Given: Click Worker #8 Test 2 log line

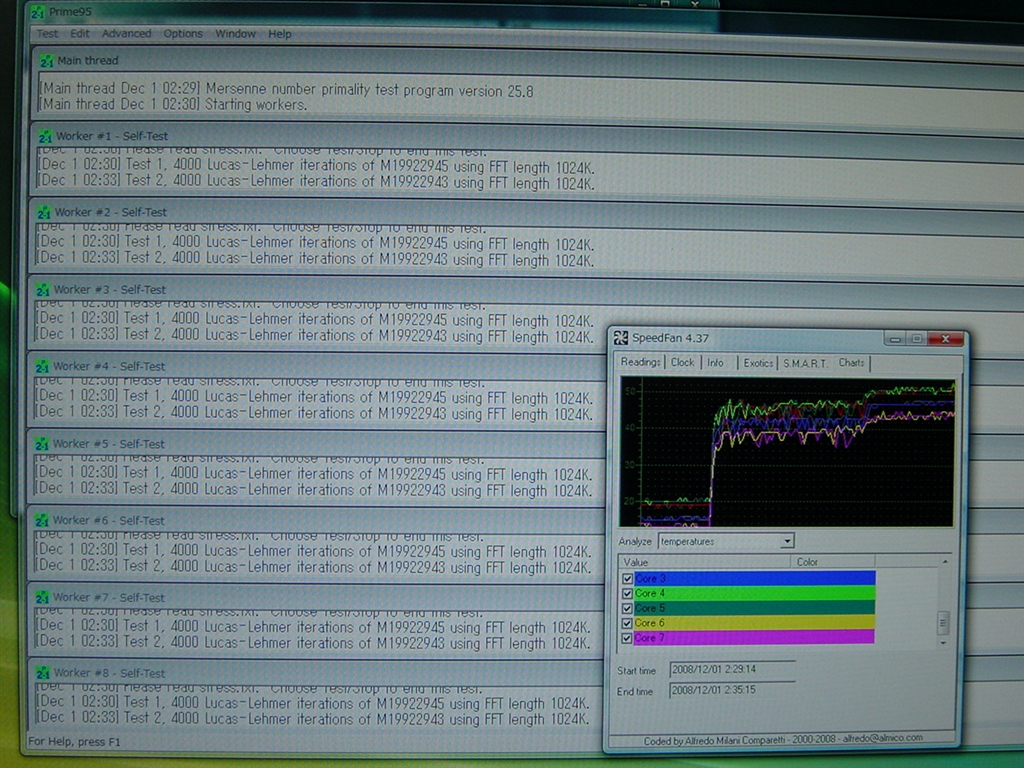Looking at the screenshot, I should (x=312, y=719).
